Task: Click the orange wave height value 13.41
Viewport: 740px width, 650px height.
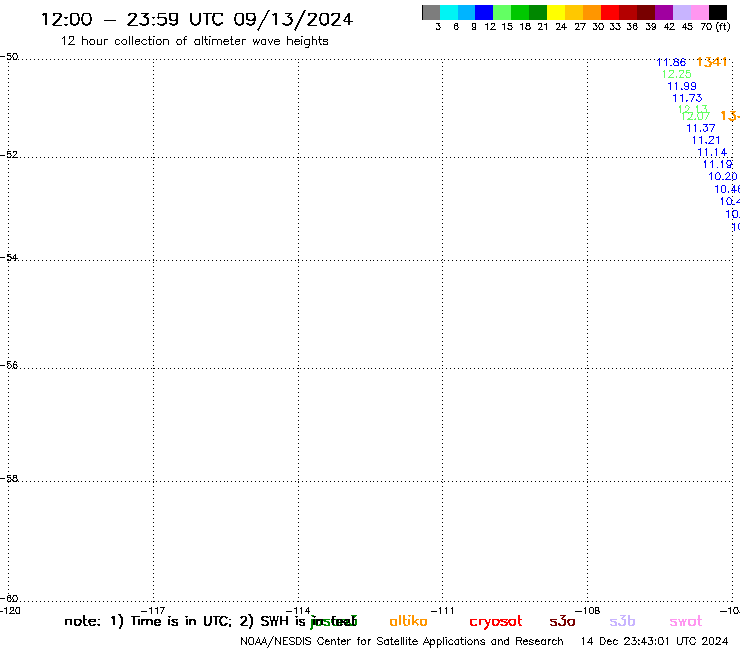Action: (712, 62)
